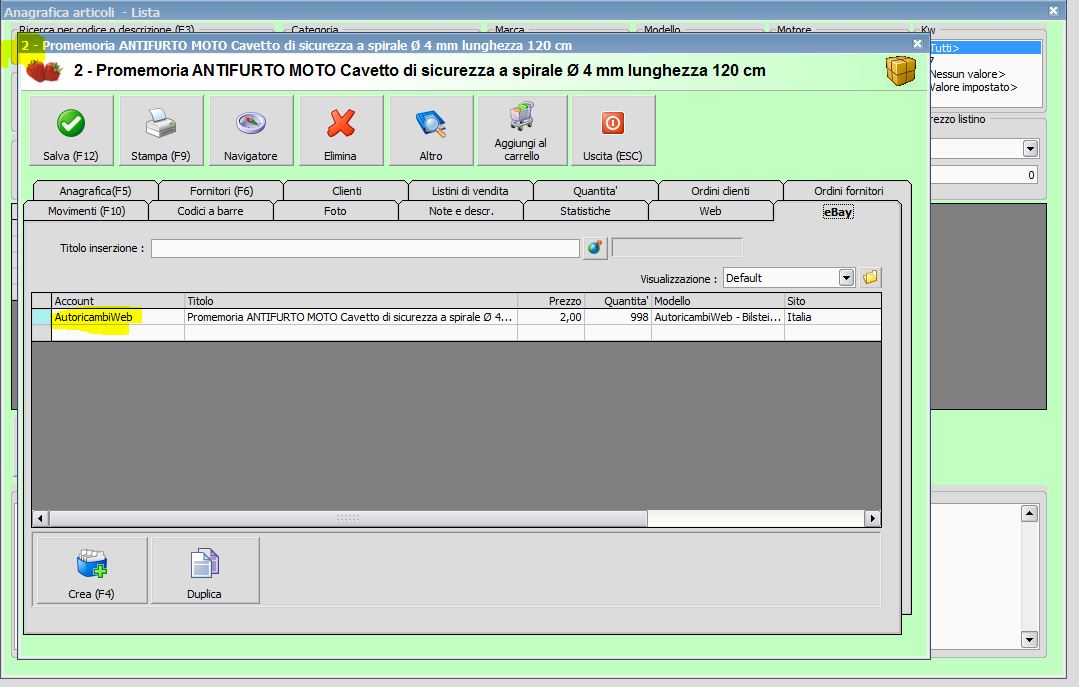Click the row selector of AutoricambiWeb row
Image resolution: width=1079 pixels, height=687 pixels.
pos(41,317)
